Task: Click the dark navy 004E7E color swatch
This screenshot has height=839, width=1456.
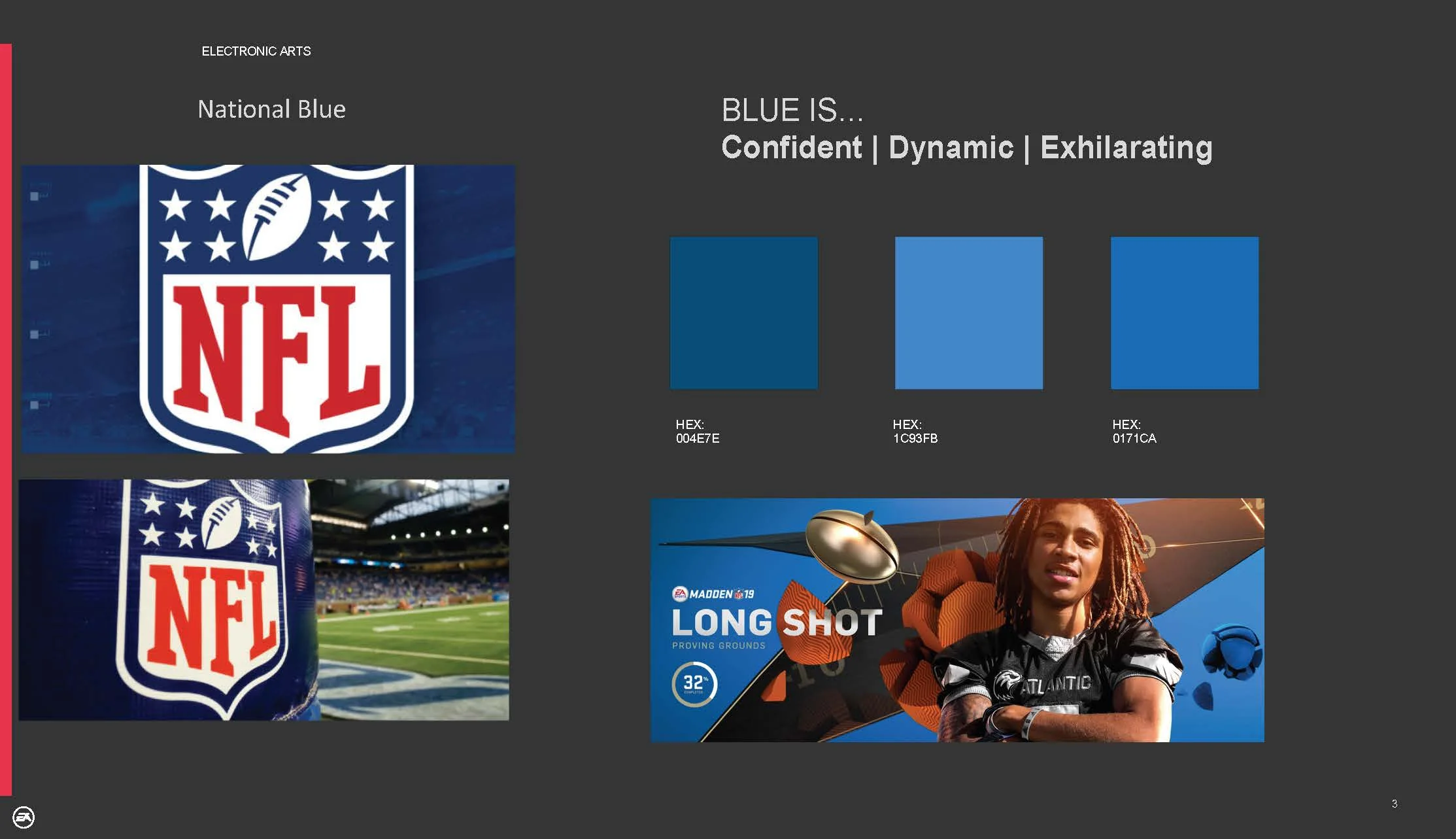Action: [743, 313]
